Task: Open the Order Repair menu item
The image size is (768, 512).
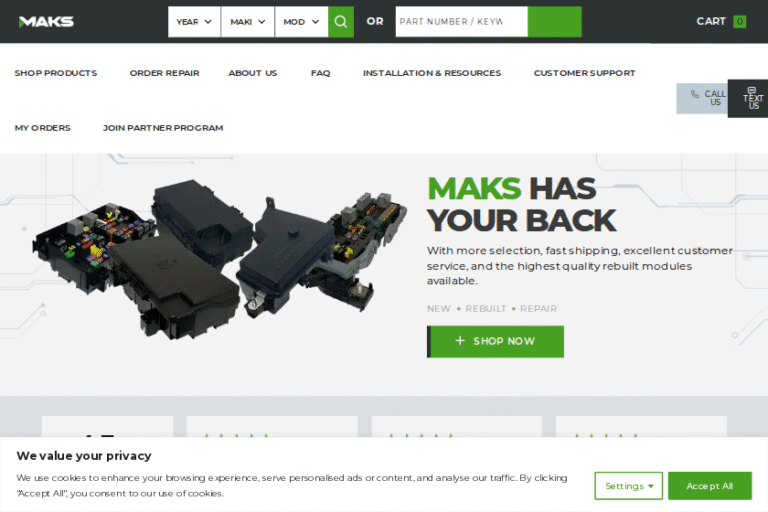Action: click(x=165, y=73)
